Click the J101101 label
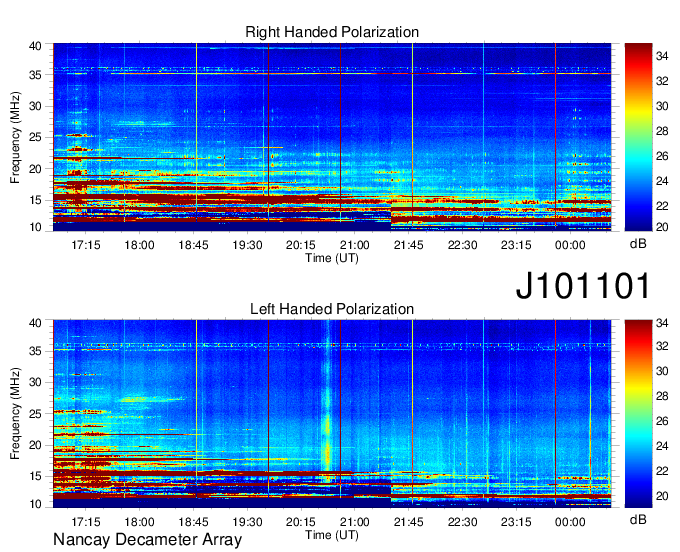Screen dimensions: 680x552 point(583,285)
